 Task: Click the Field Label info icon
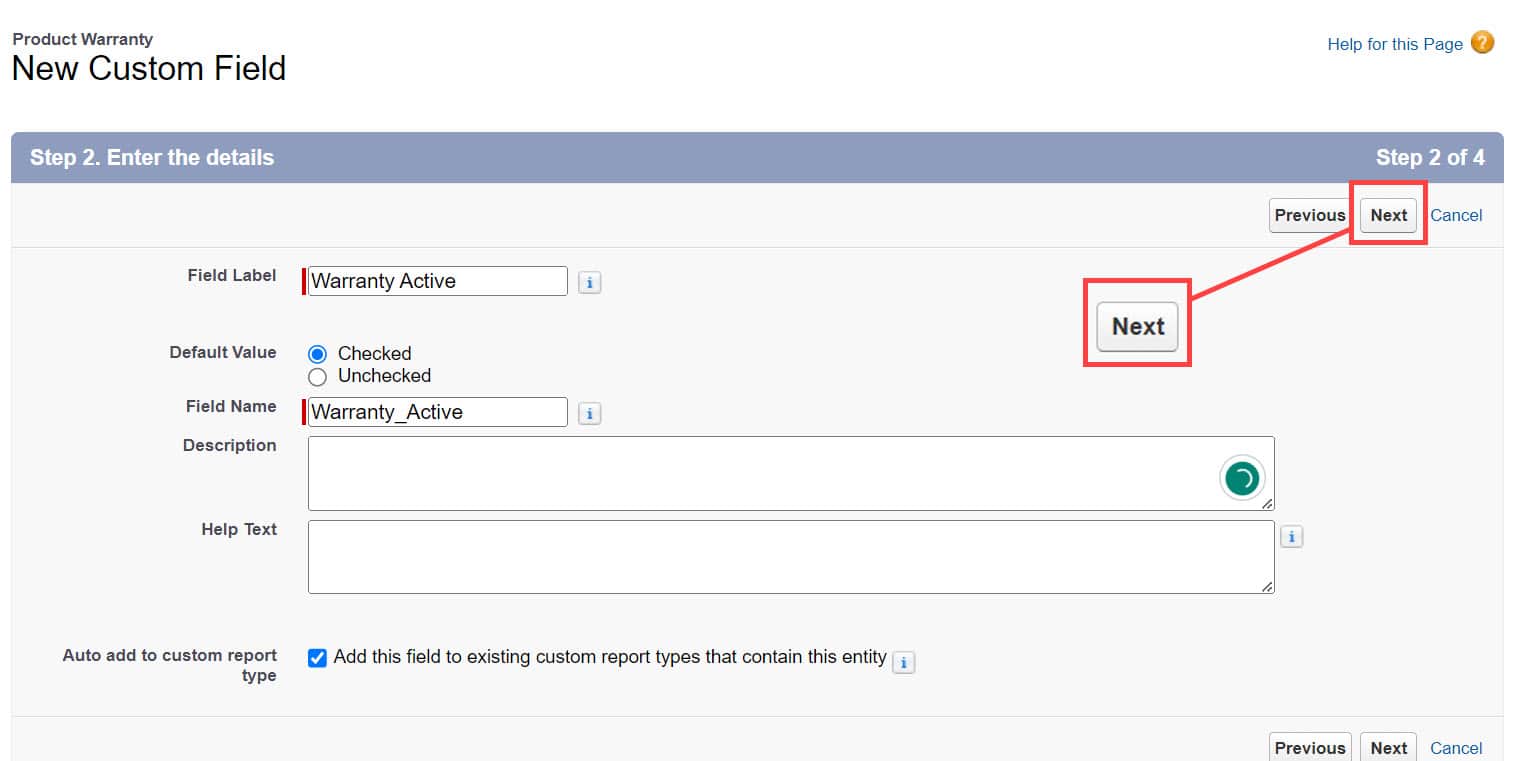(589, 282)
